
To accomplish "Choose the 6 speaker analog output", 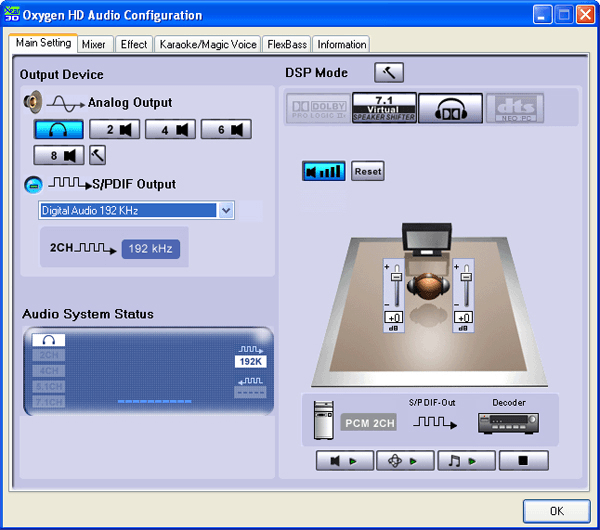I will click(225, 129).
